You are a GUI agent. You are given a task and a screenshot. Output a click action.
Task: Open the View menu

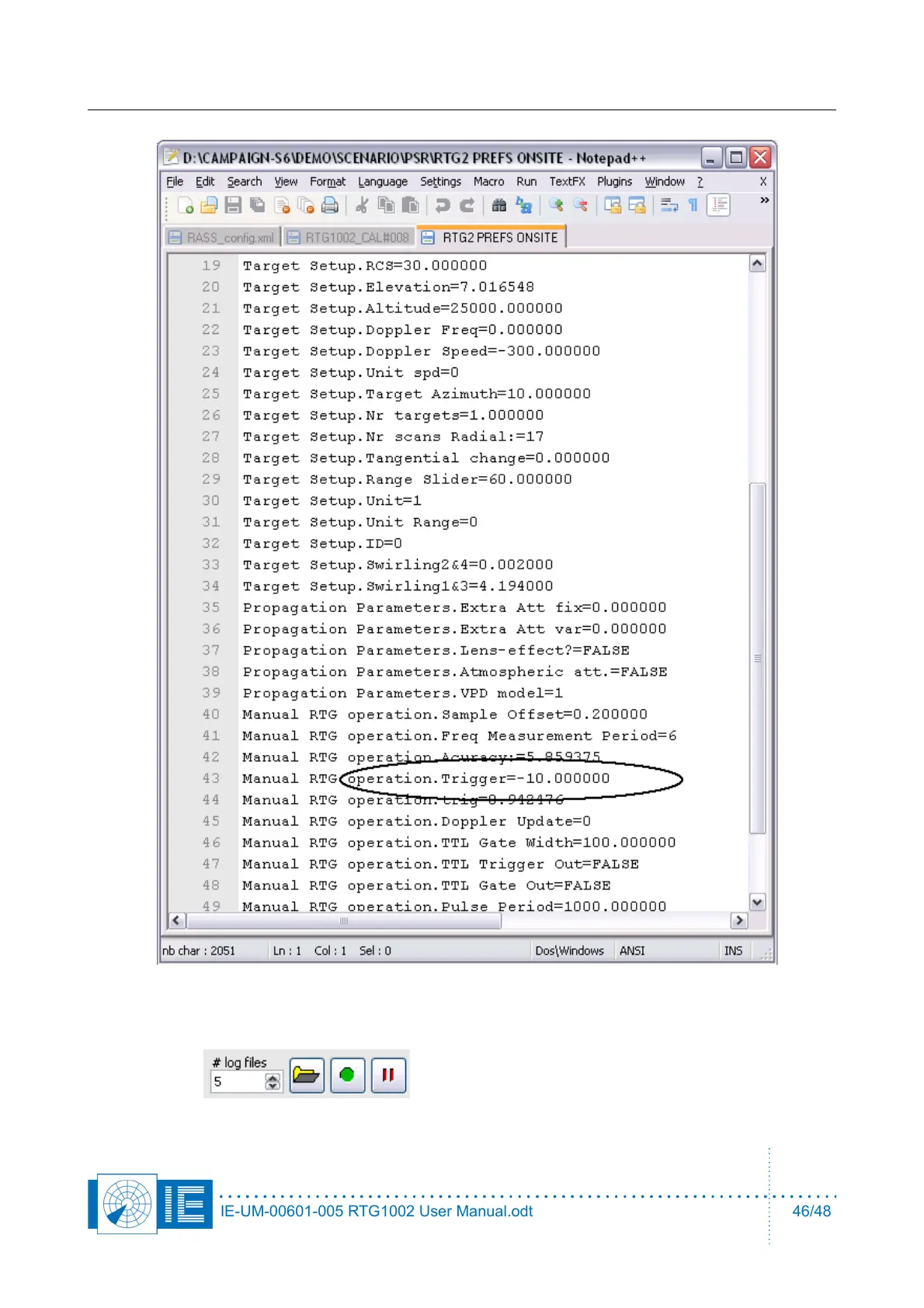point(286,181)
